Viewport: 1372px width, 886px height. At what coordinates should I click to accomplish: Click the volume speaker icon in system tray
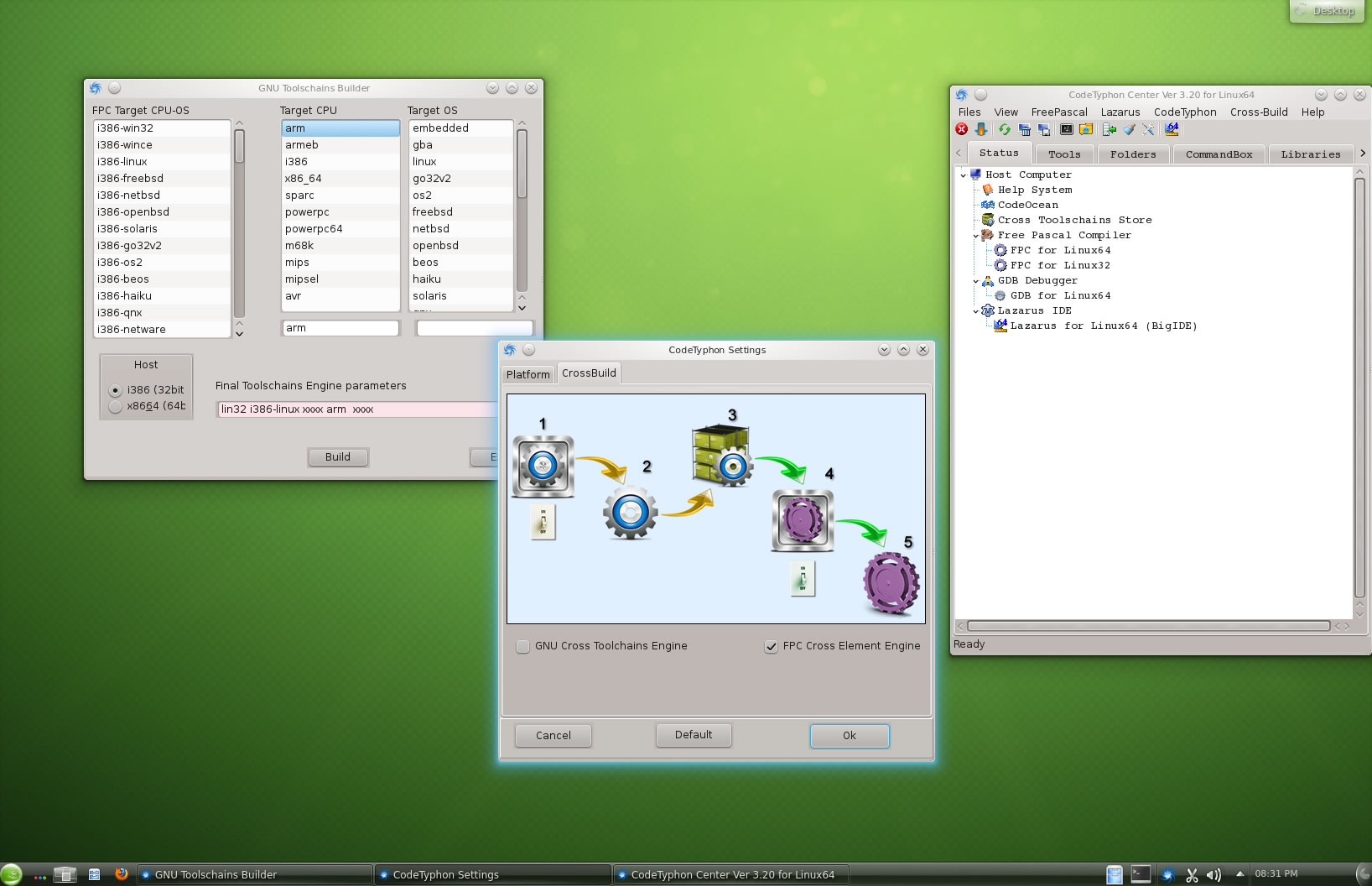pos(1213,874)
